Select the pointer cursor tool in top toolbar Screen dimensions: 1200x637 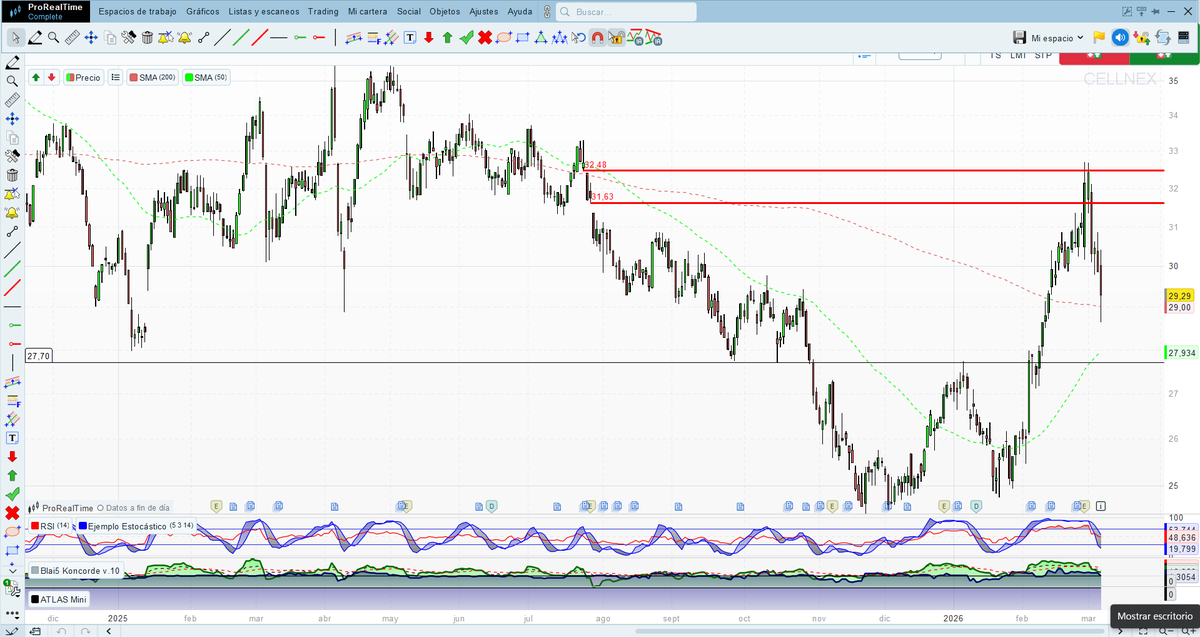pos(16,37)
